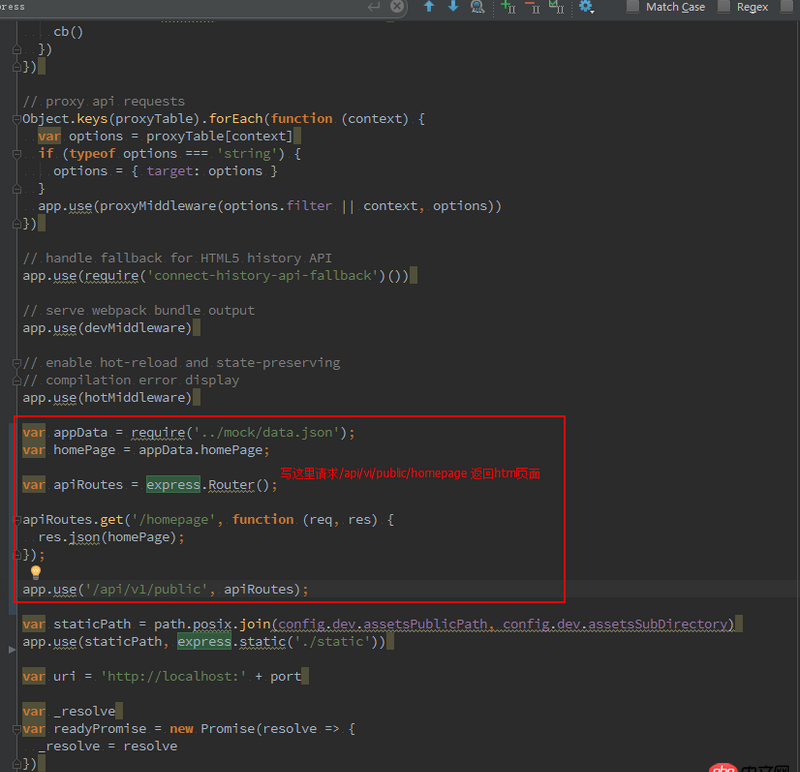Toggle the unlabeled checkbox right of Regex
The image size is (800, 772).
tap(786, 7)
